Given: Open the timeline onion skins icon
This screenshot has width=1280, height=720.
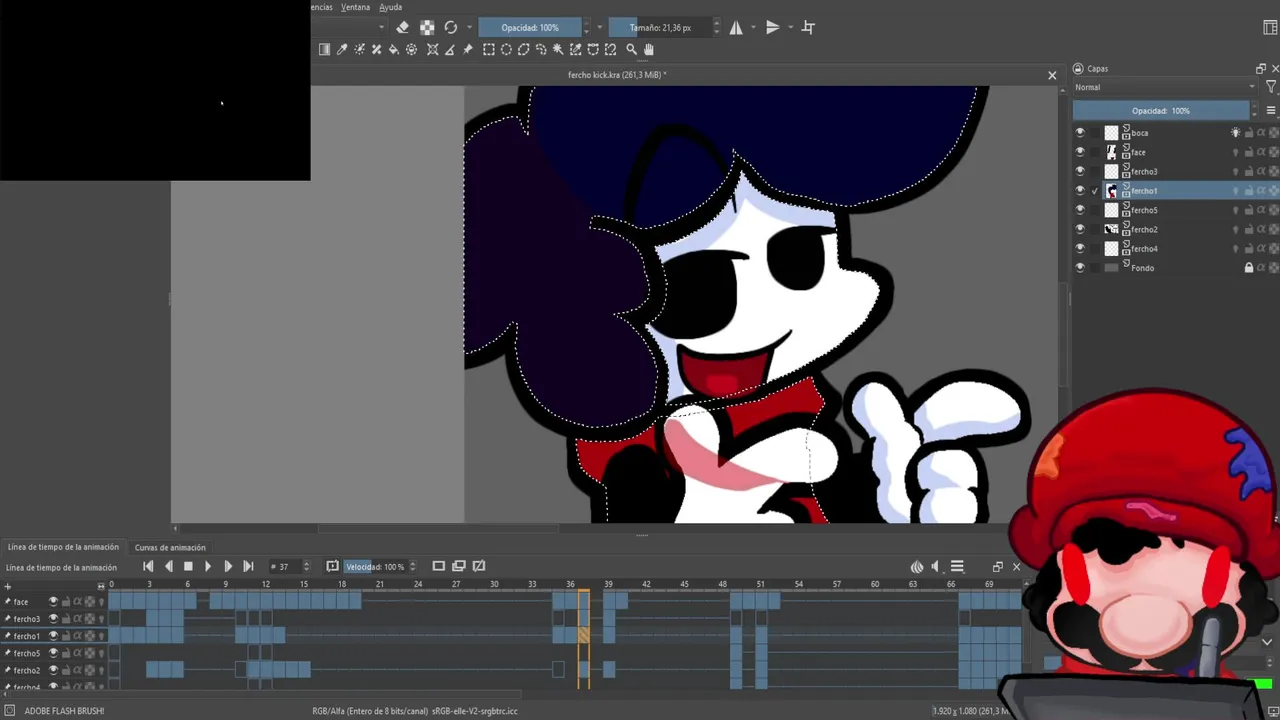Looking at the screenshot, I should pos(916,567).
